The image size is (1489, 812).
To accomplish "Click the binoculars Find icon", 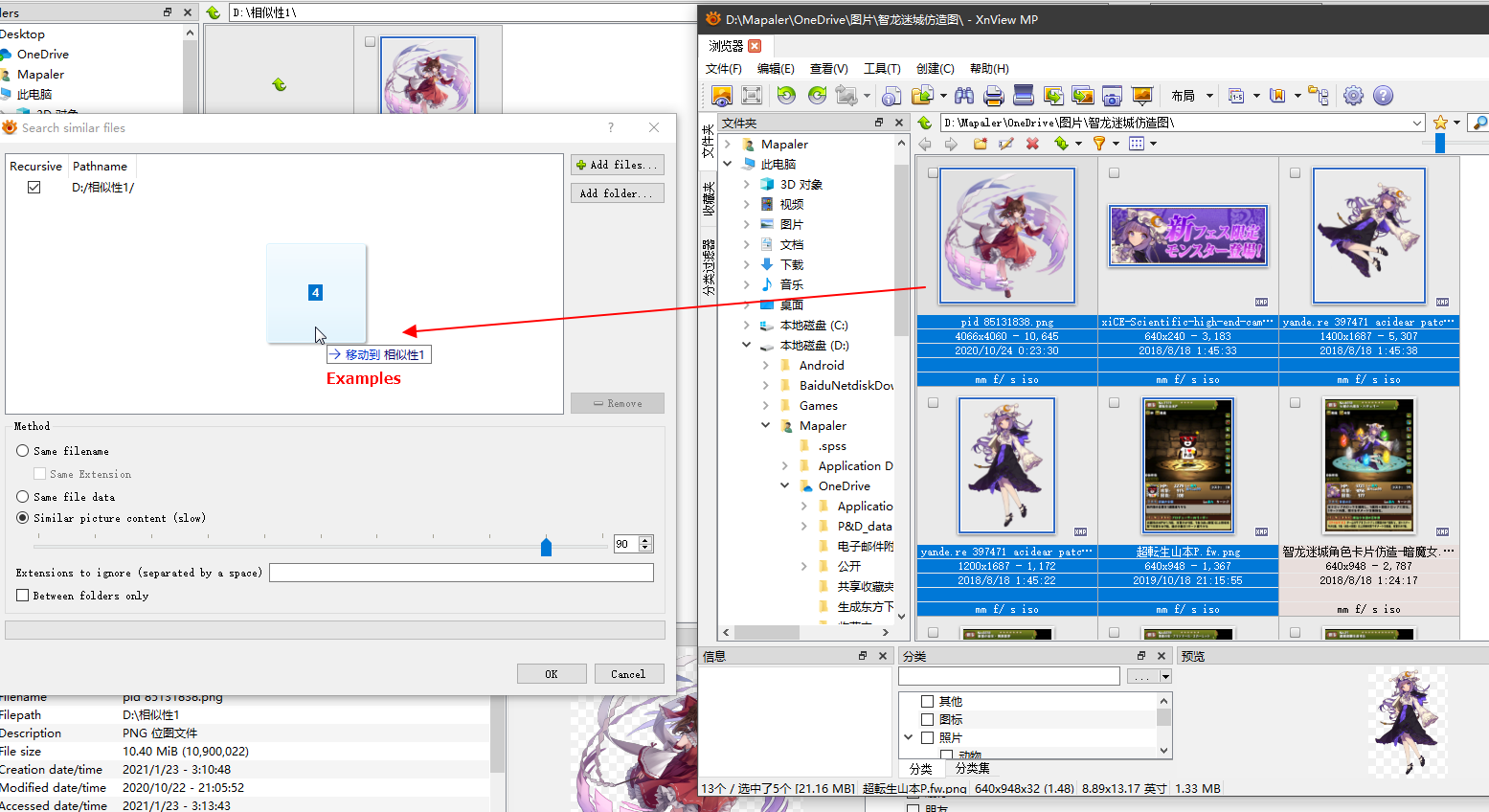I will (964, 96).
